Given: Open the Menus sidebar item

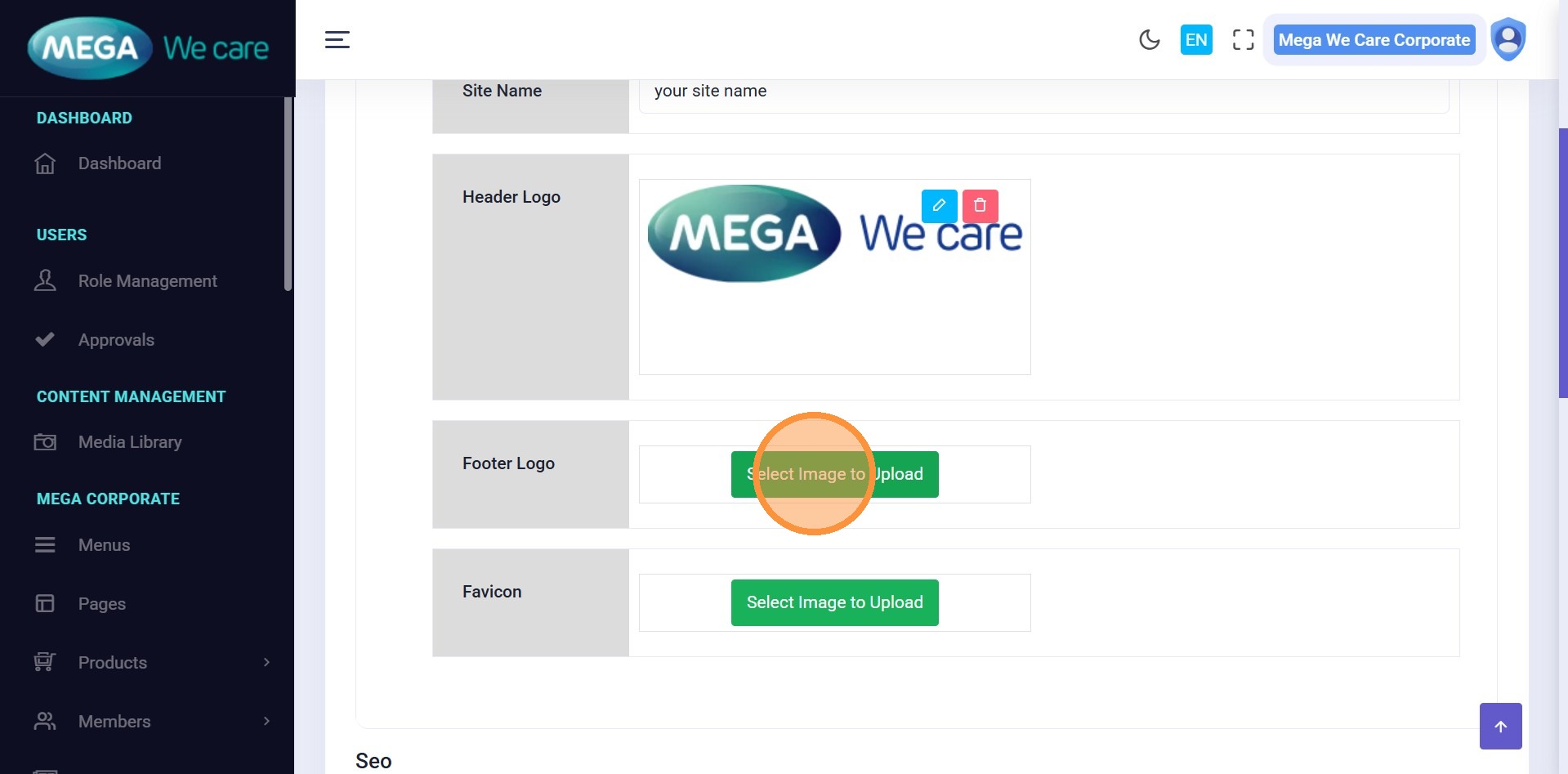Looking at the screenshot, I should point(104,545).
